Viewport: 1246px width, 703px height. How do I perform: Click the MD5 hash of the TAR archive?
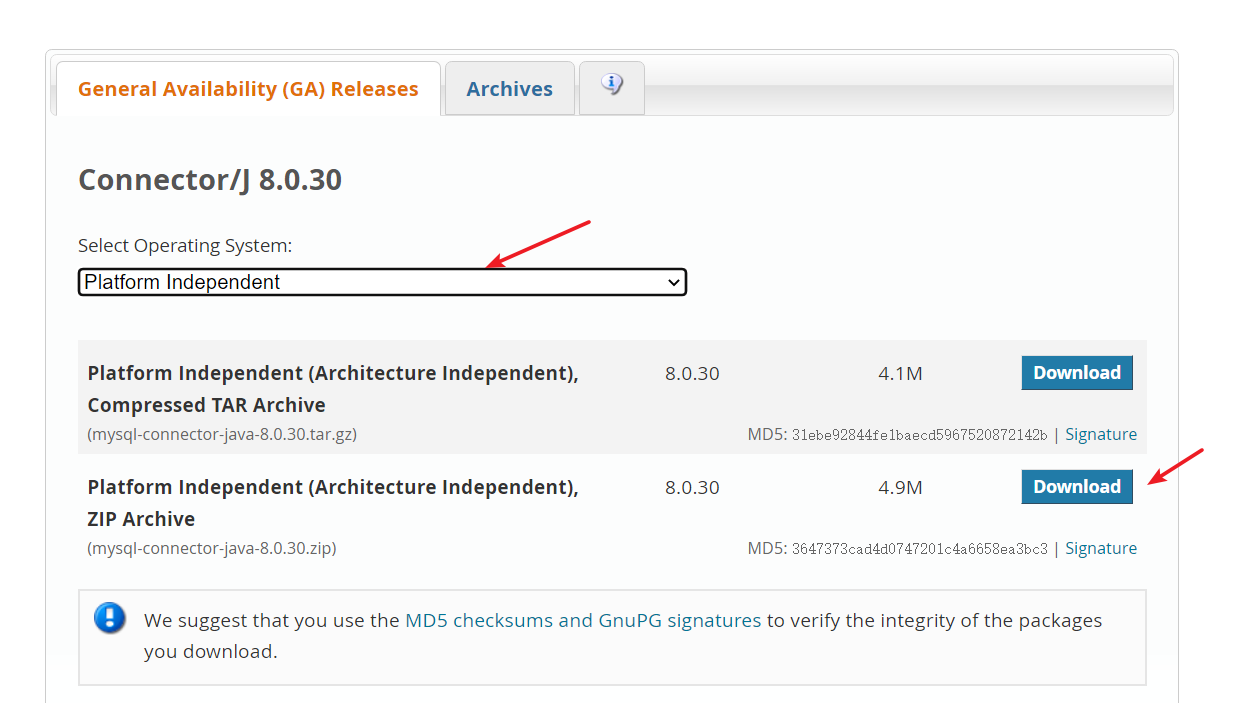pyautogui.click(x=919, y=435)
